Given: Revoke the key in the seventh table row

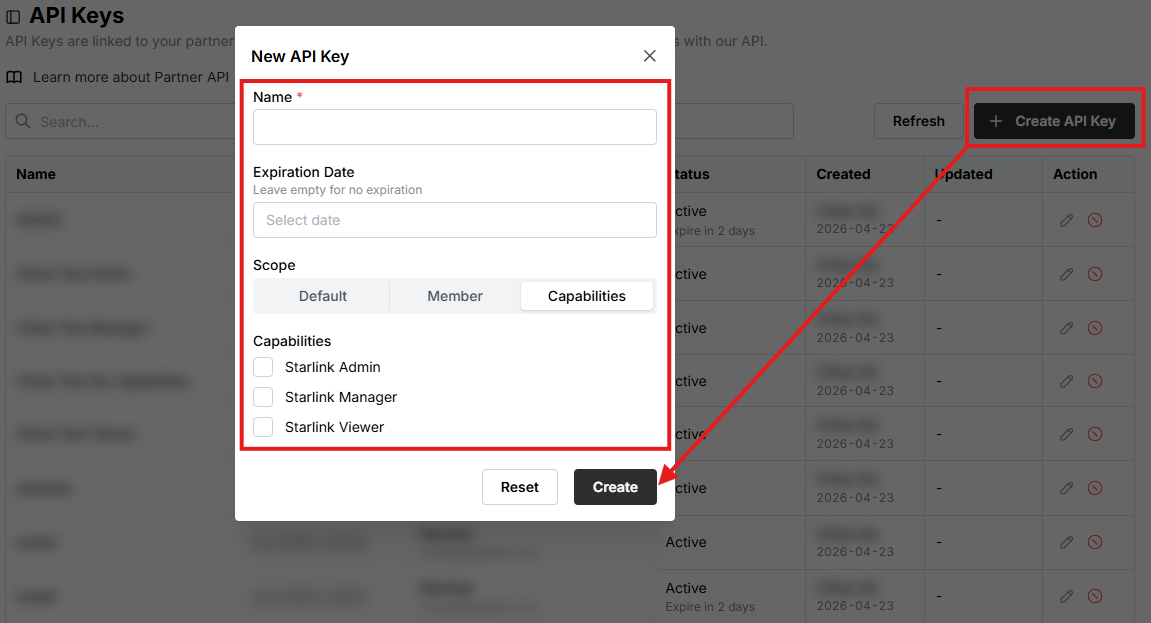Looking at the screenshot, I should (1094, 542).
